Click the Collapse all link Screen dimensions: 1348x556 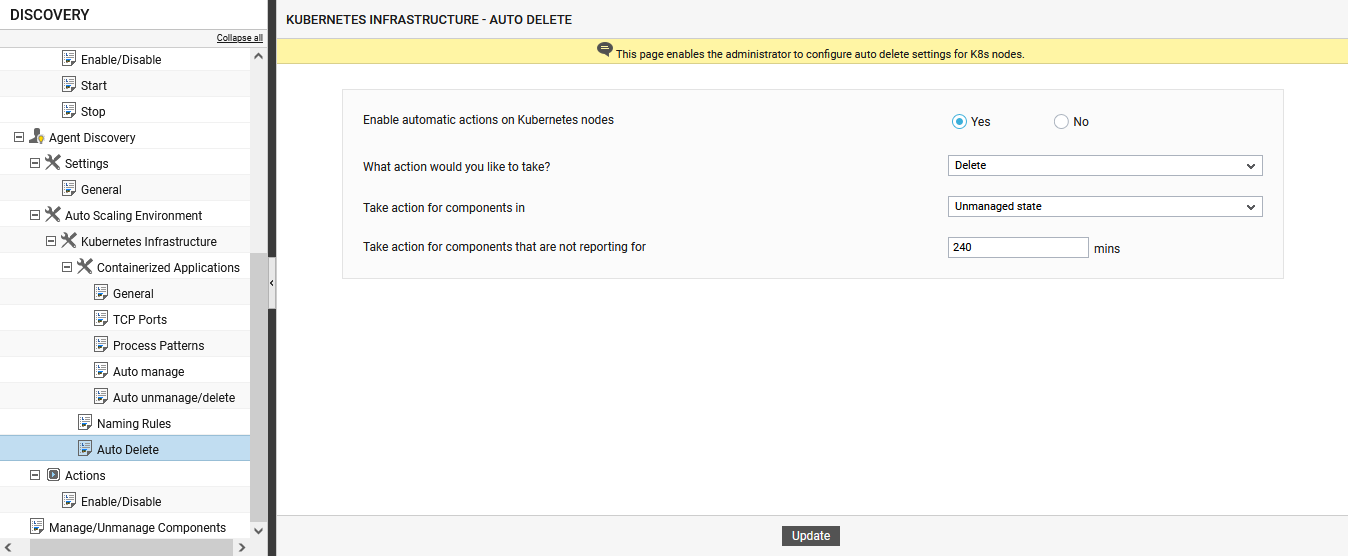(x=240, y=38)
